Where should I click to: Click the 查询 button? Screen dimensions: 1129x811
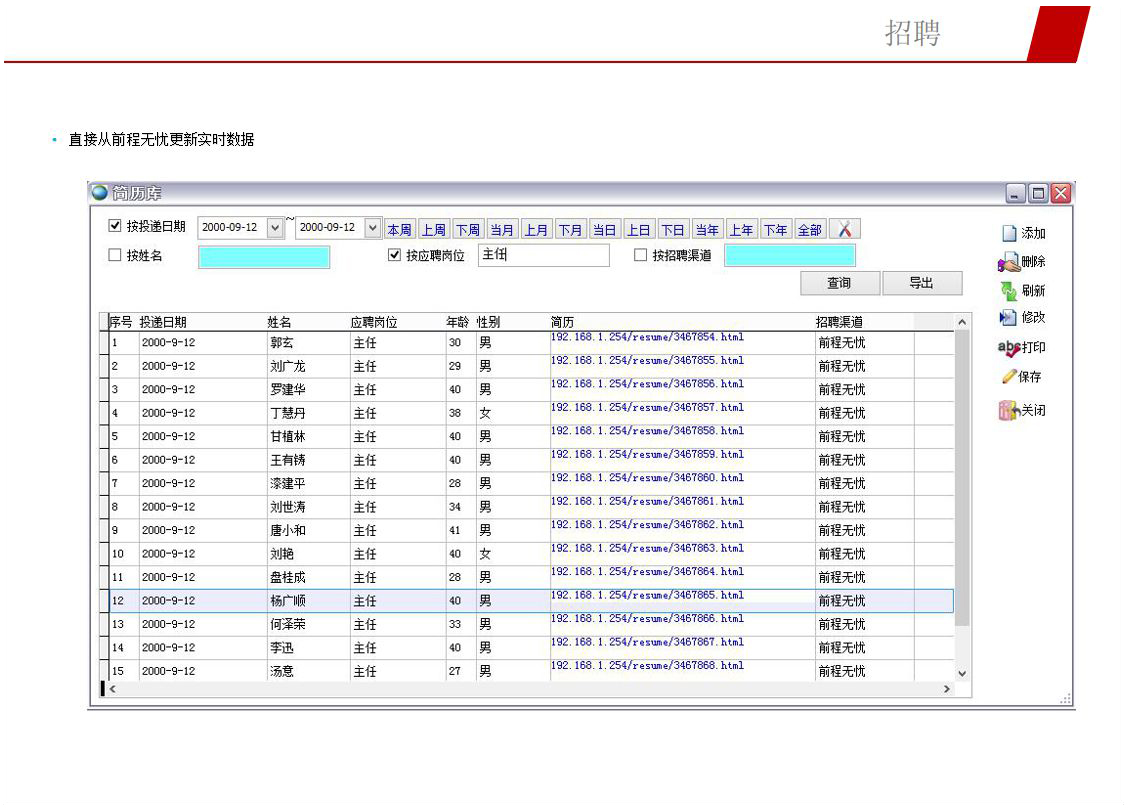(x=839, y=283)
